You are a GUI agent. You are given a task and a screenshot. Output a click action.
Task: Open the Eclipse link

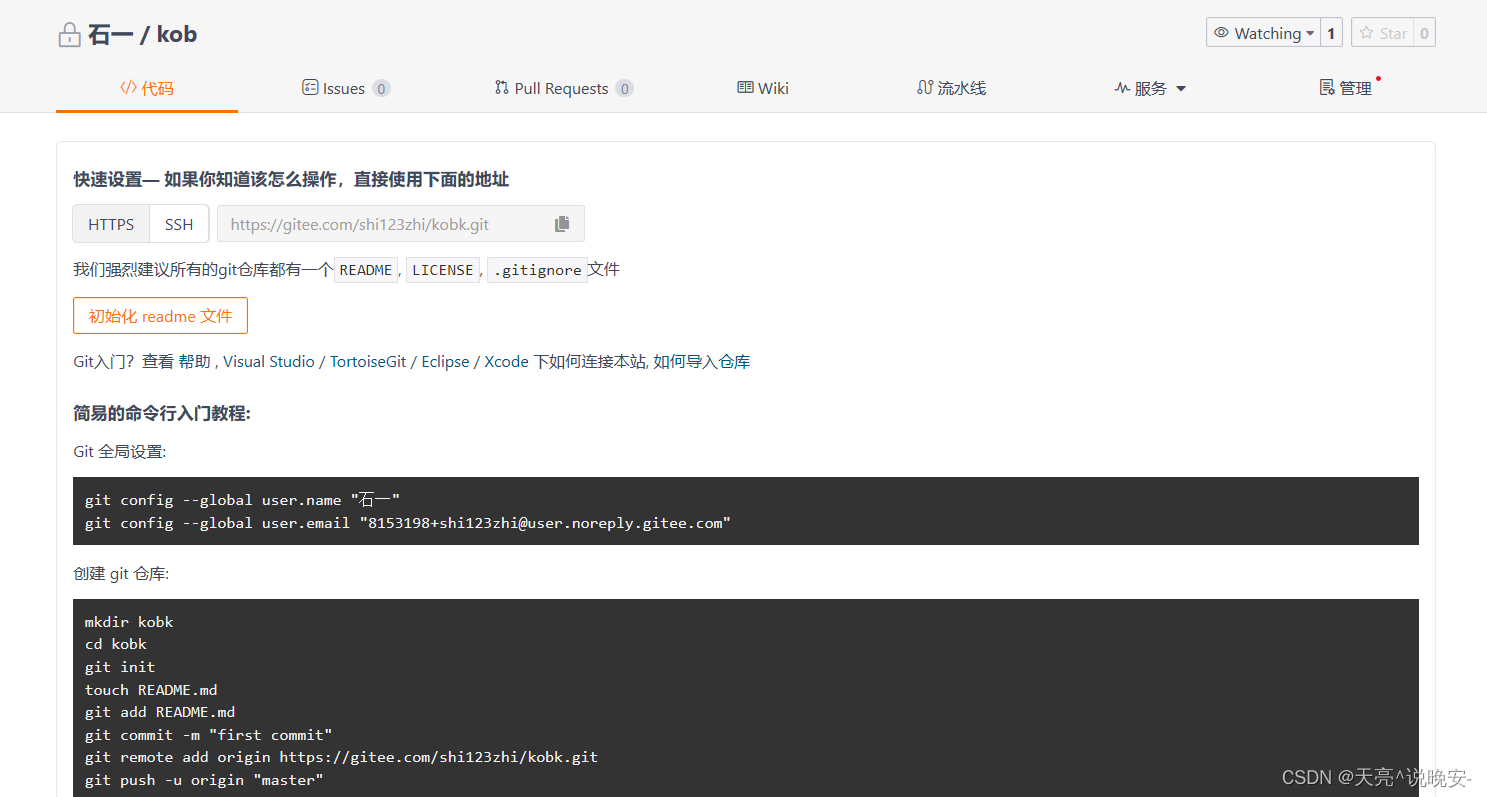point(445,362)
